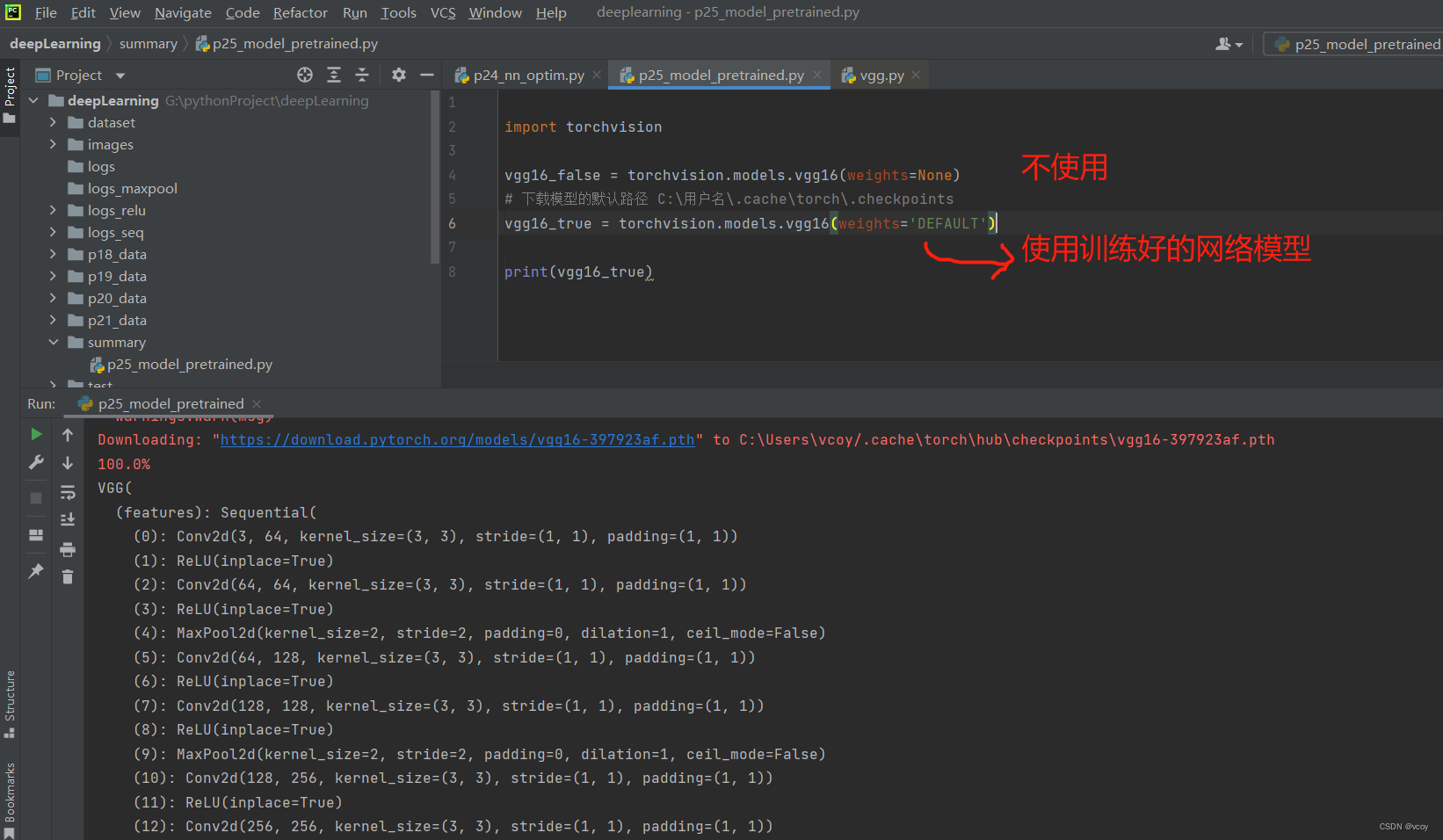1443x840 pixels.
Task: Expand the p20_data folder
Action: coord(53,298)
